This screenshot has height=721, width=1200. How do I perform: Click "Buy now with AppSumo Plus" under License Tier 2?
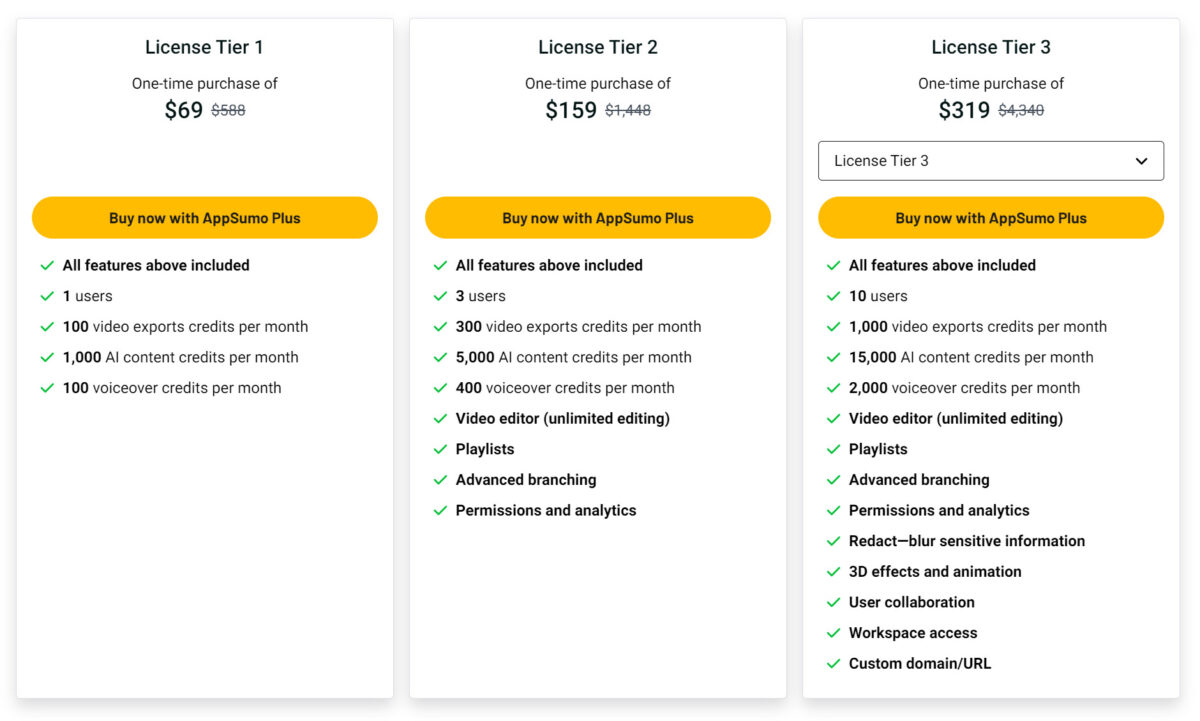pyautogui.click(x=598, y=217)
